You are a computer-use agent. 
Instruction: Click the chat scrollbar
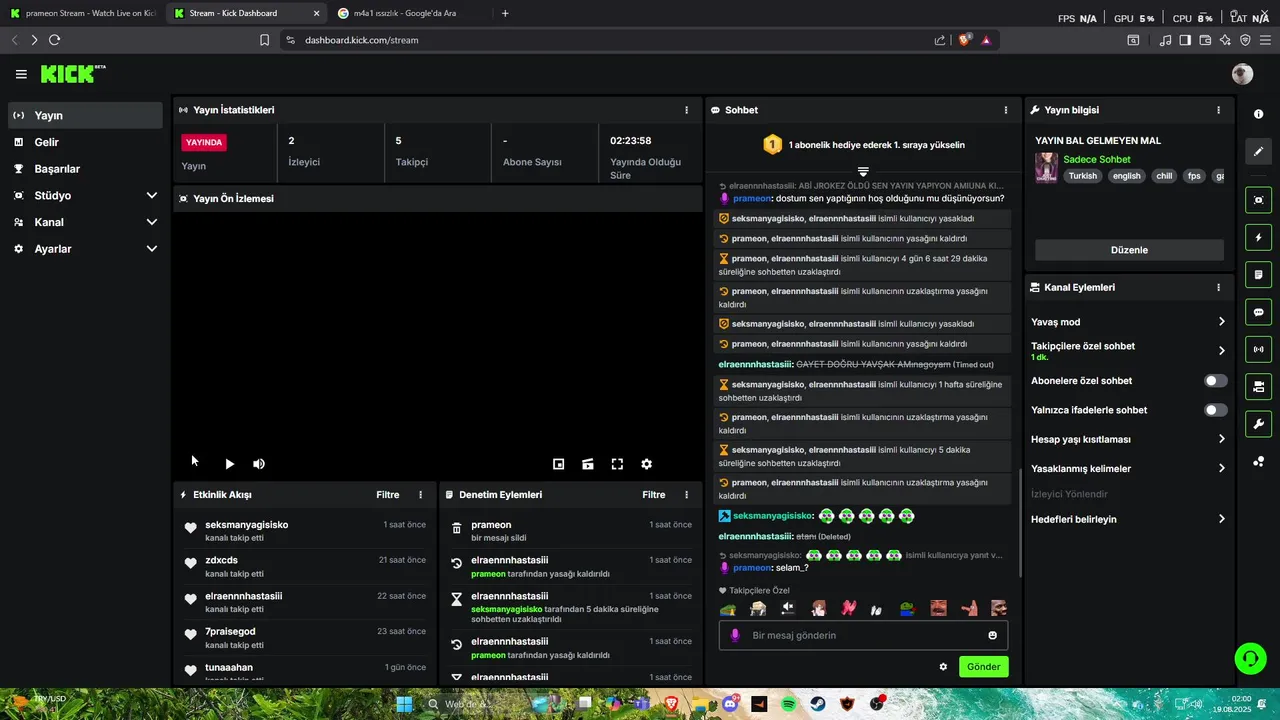(x=1020, y=522)
